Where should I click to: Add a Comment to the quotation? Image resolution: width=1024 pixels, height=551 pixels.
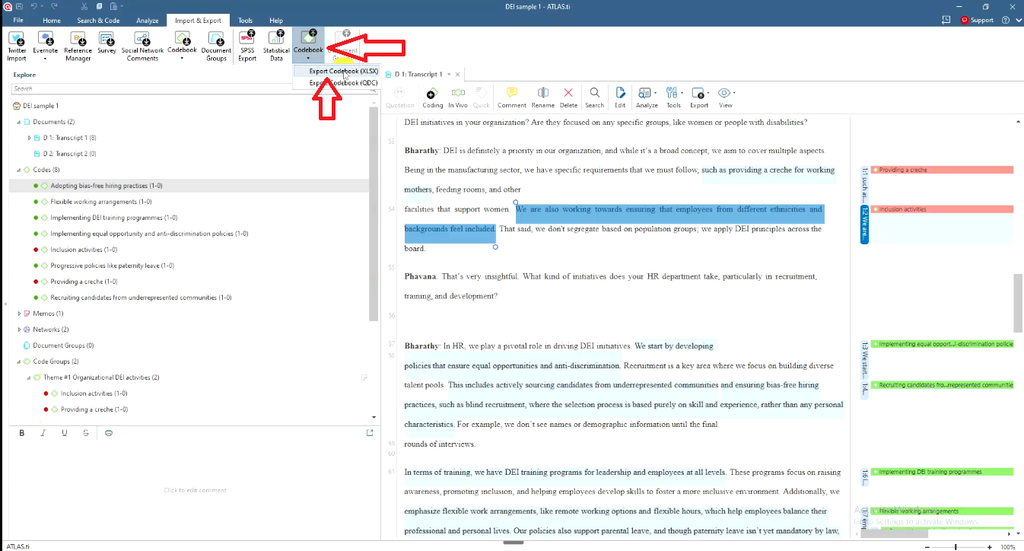click(x=511, y=97)
